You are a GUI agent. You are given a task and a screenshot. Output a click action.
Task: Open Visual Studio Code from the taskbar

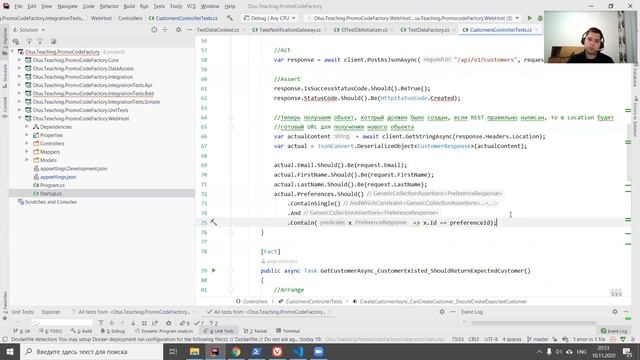tap(298, 351)
